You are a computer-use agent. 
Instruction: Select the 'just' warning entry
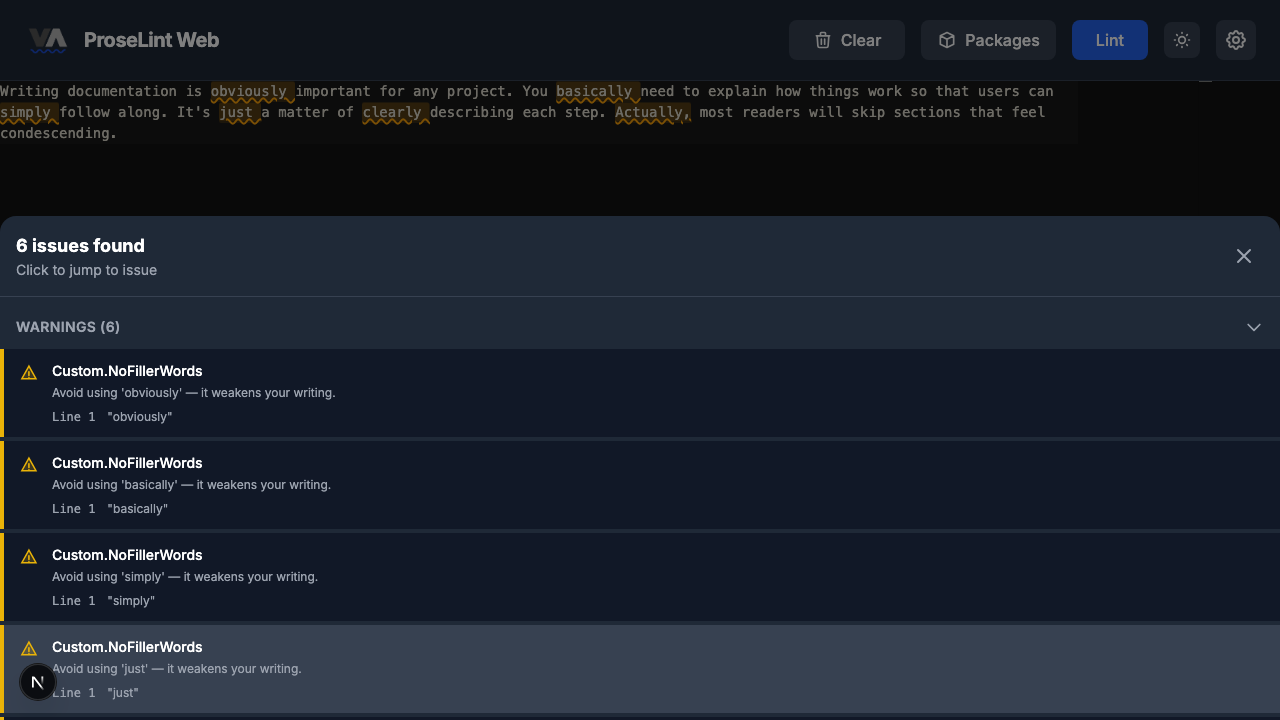[640, 669]
